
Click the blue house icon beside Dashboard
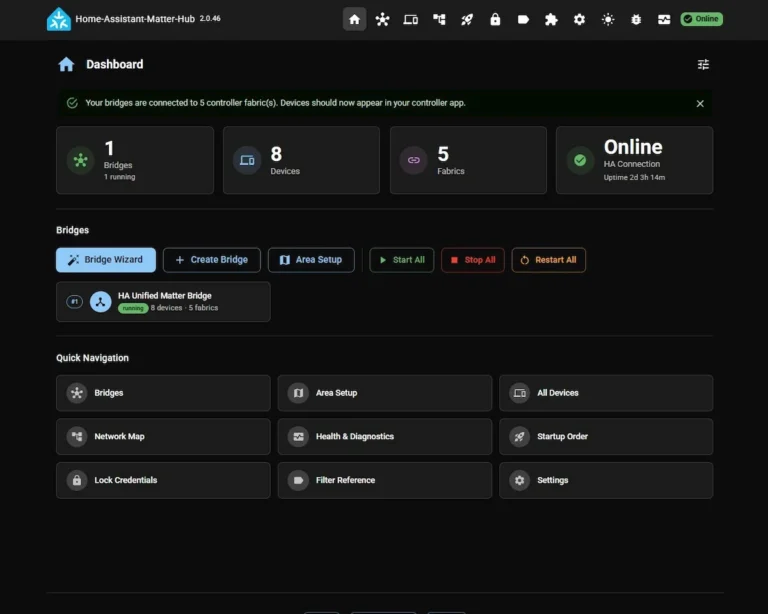66,64
